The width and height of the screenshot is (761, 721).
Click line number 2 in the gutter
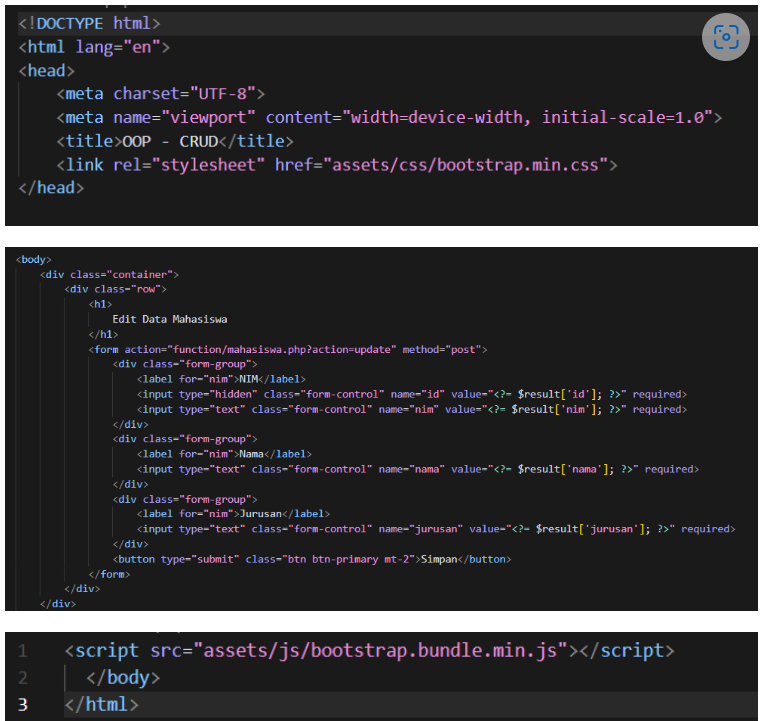22,678
